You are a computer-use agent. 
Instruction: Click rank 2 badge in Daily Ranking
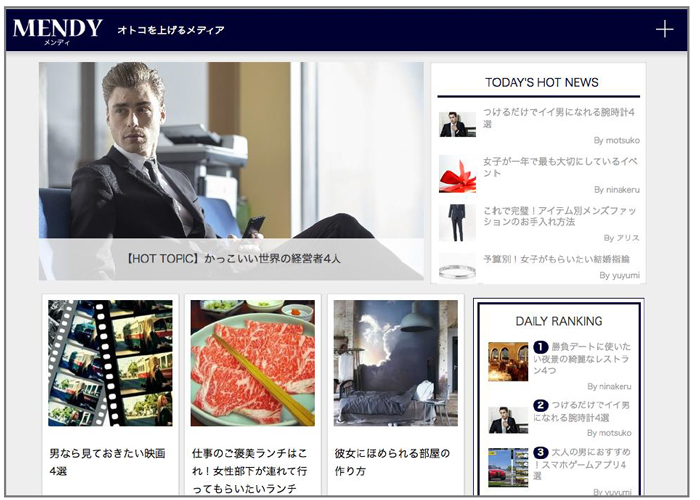(x=541, y=405)
